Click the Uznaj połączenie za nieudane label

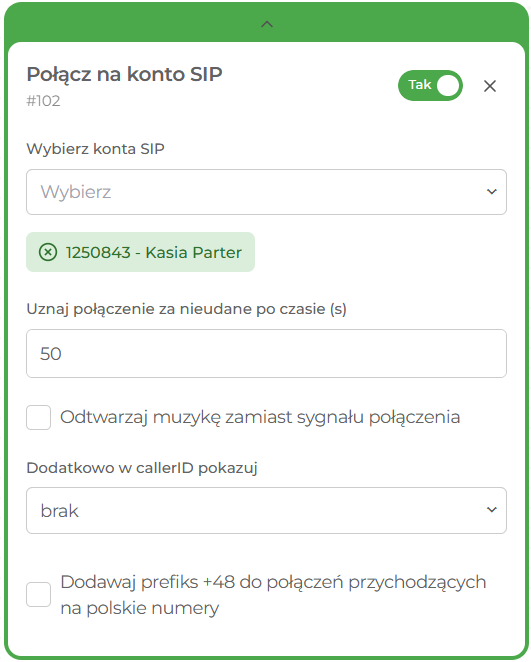click(x=187, y=309)
